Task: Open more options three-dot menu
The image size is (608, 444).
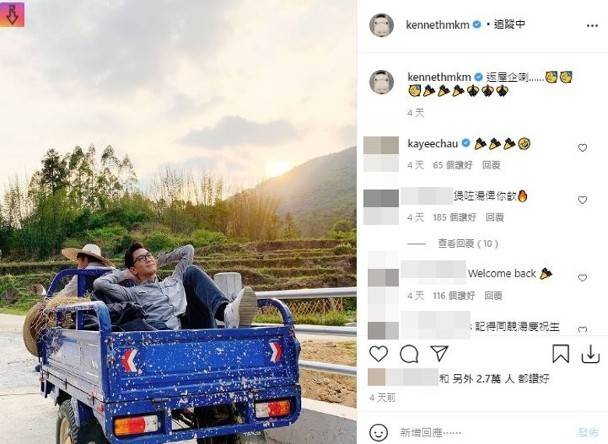Action: [x=592, y=26]
